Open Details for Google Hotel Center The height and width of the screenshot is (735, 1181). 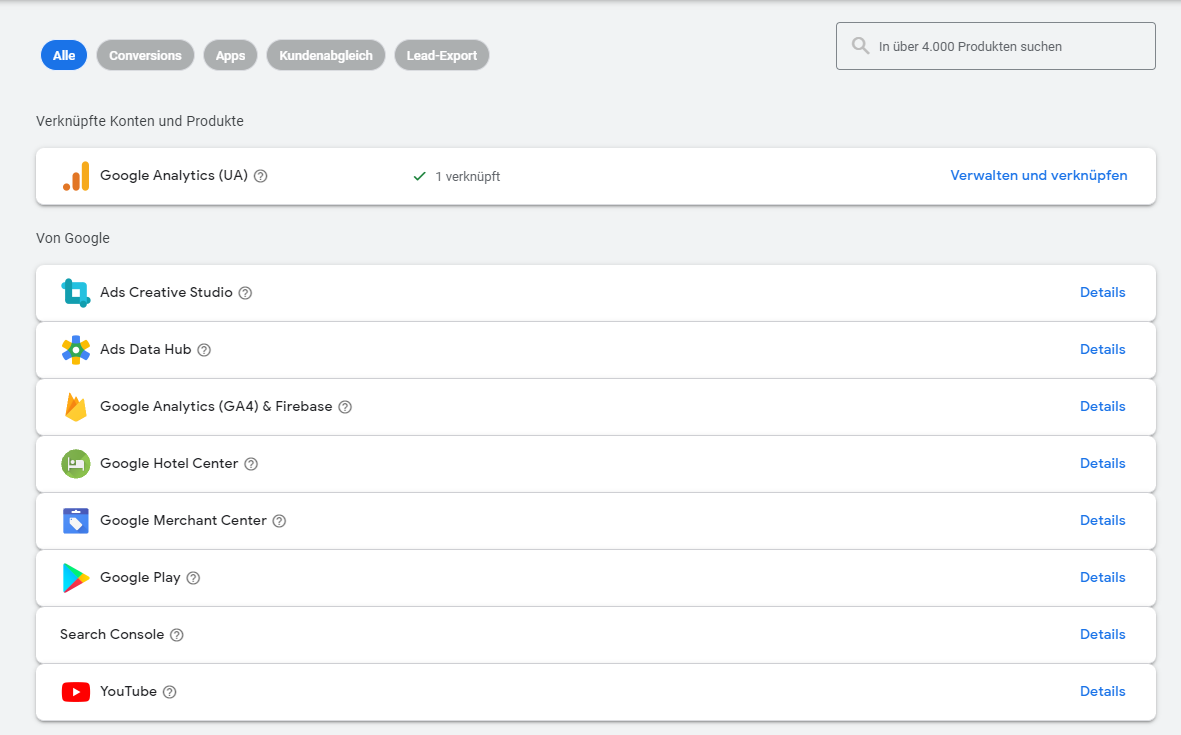1103,464
